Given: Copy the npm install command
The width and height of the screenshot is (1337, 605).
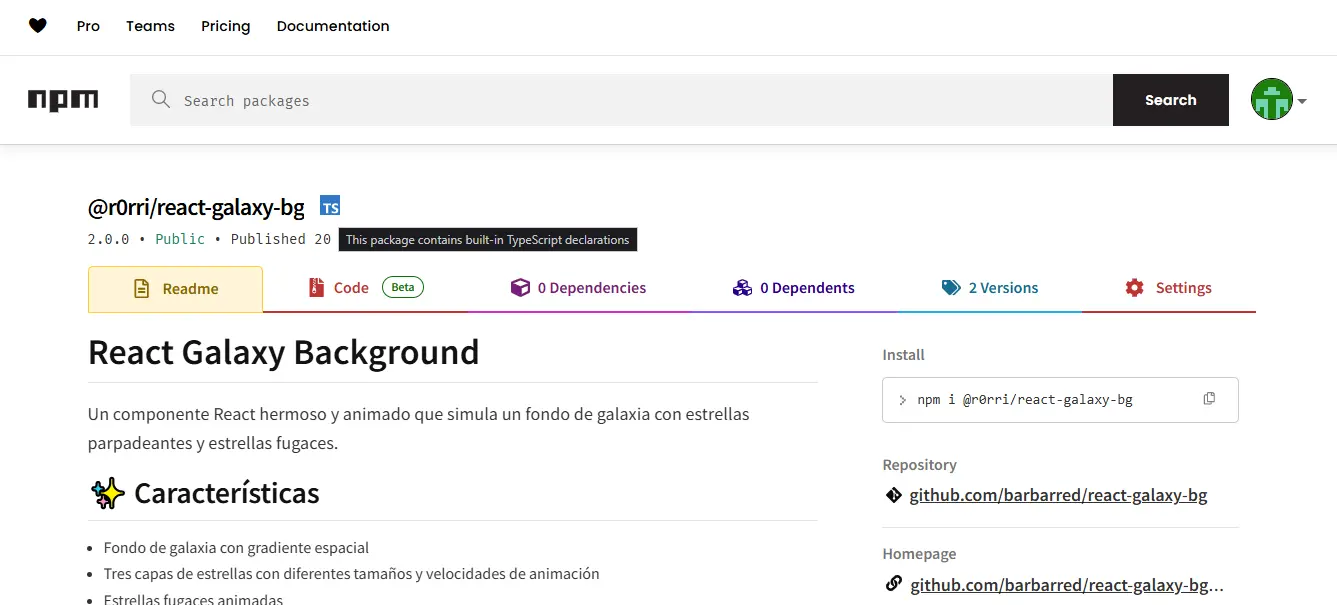Looking at the screenshot, I should point(1209,399).
